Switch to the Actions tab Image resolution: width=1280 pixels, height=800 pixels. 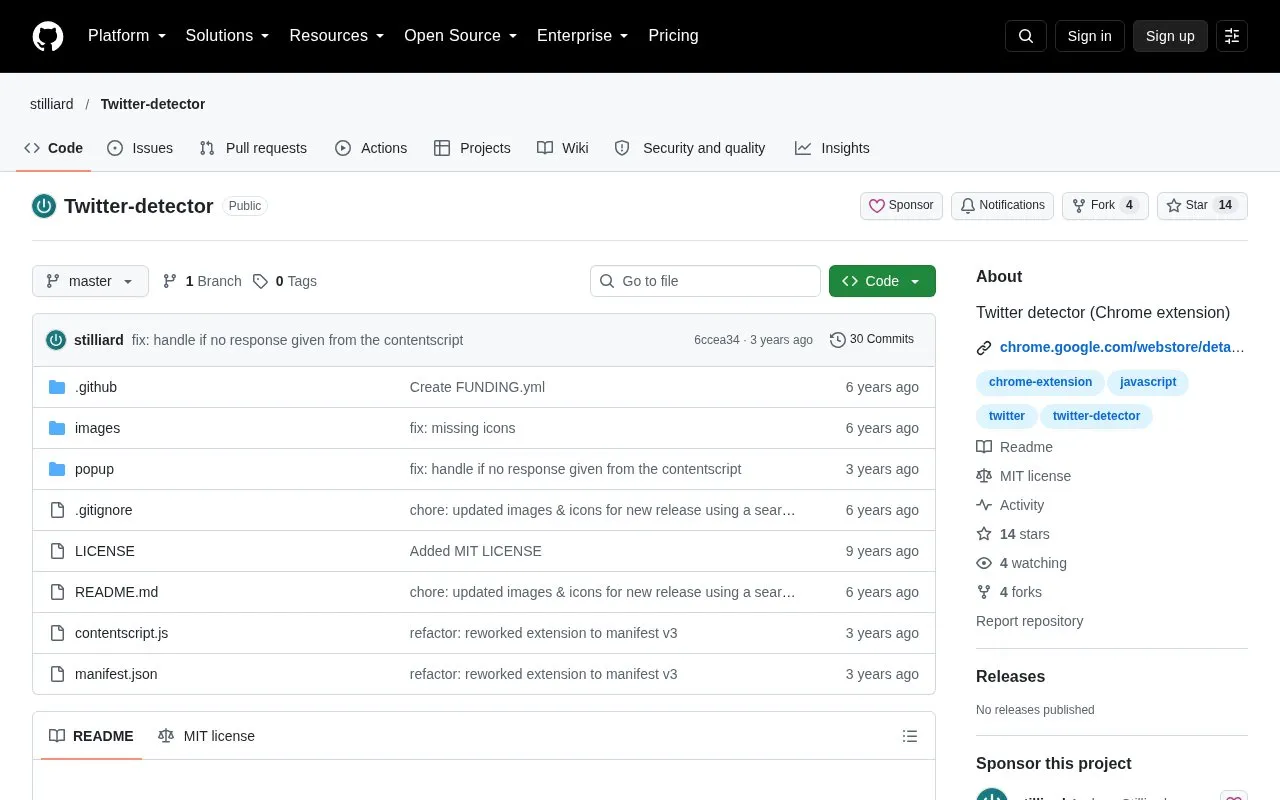(371, 148)
